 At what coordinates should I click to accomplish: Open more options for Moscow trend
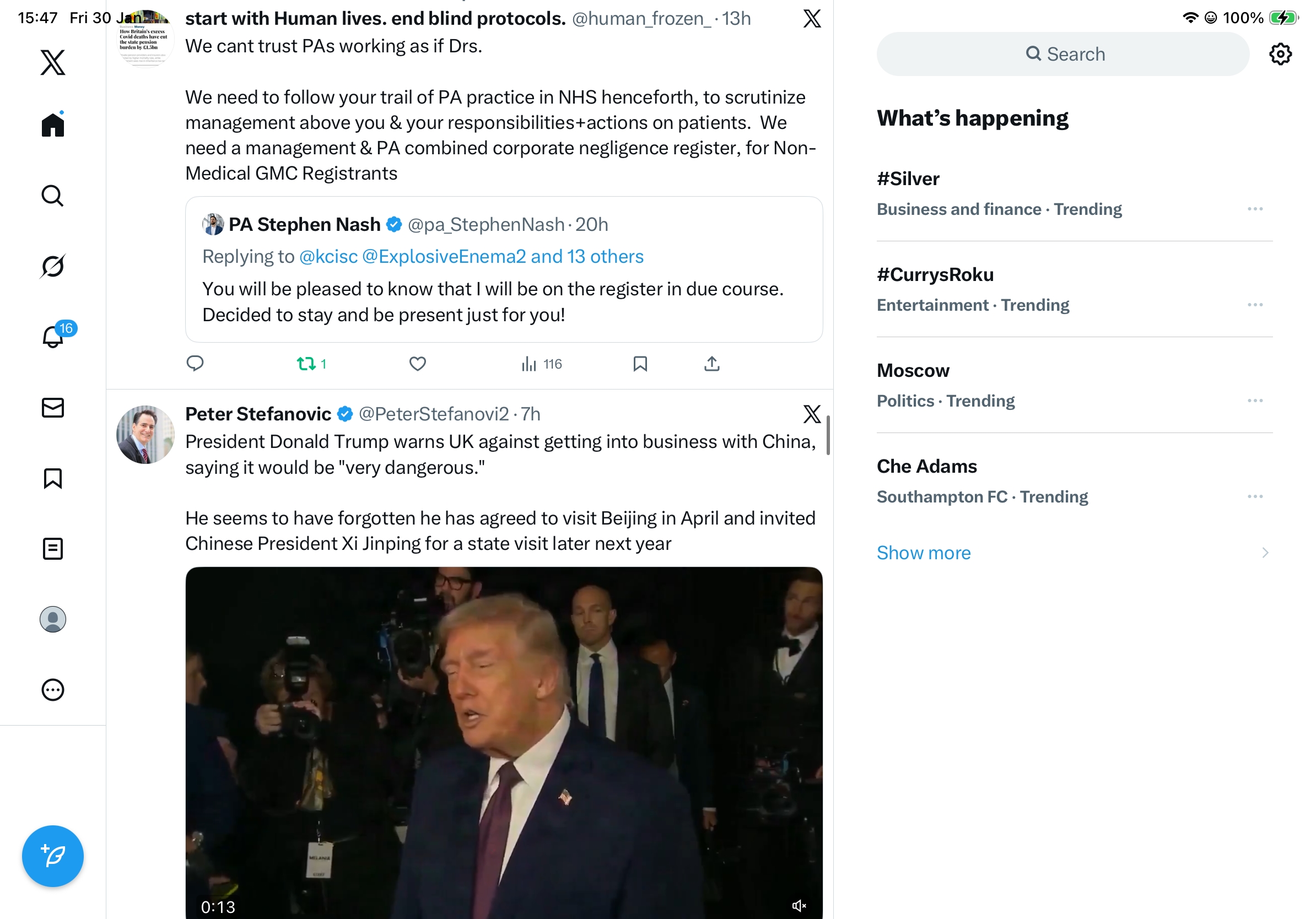click(x=1255, y=401)
